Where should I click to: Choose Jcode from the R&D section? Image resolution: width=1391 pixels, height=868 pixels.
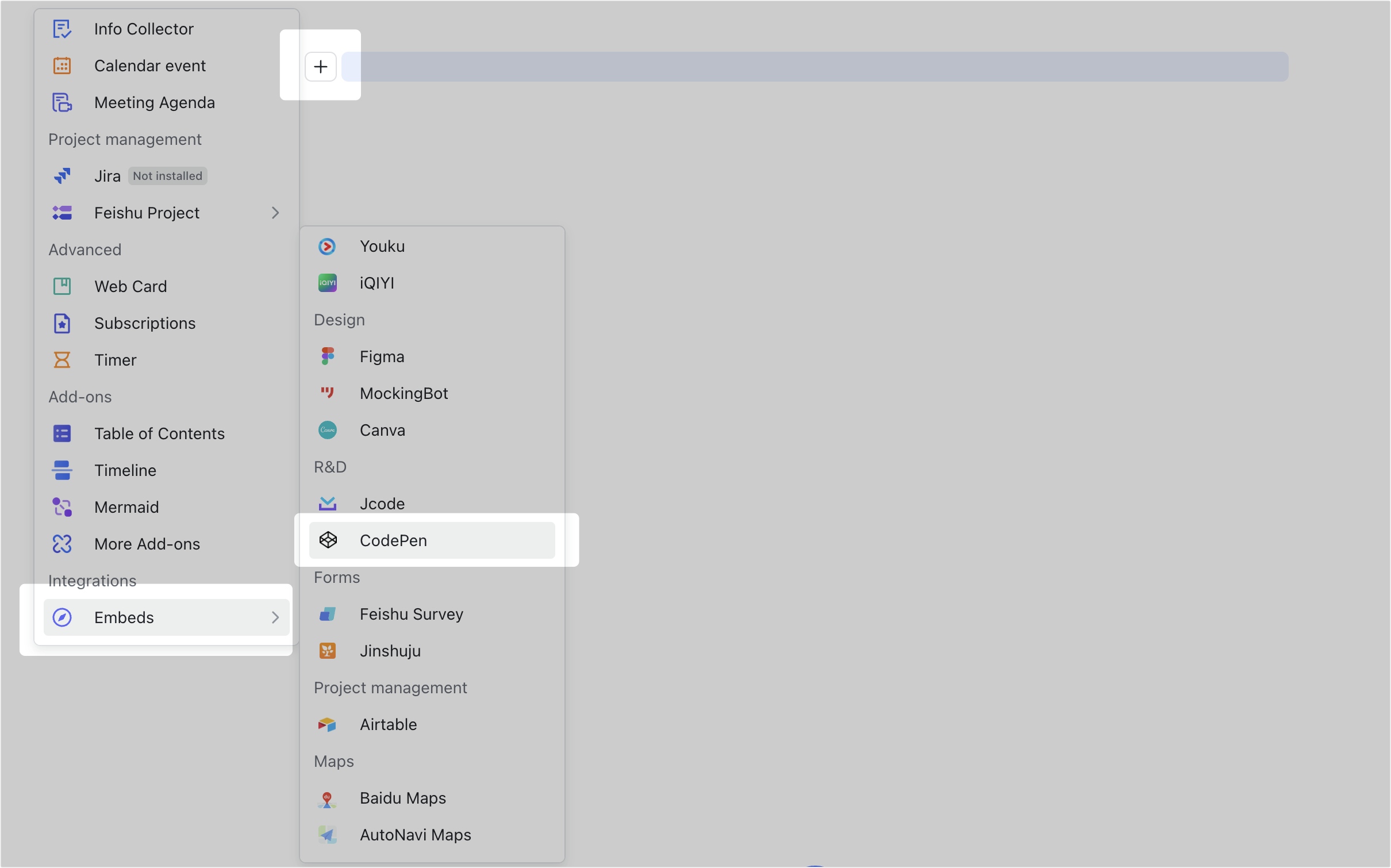click(382, 503)
